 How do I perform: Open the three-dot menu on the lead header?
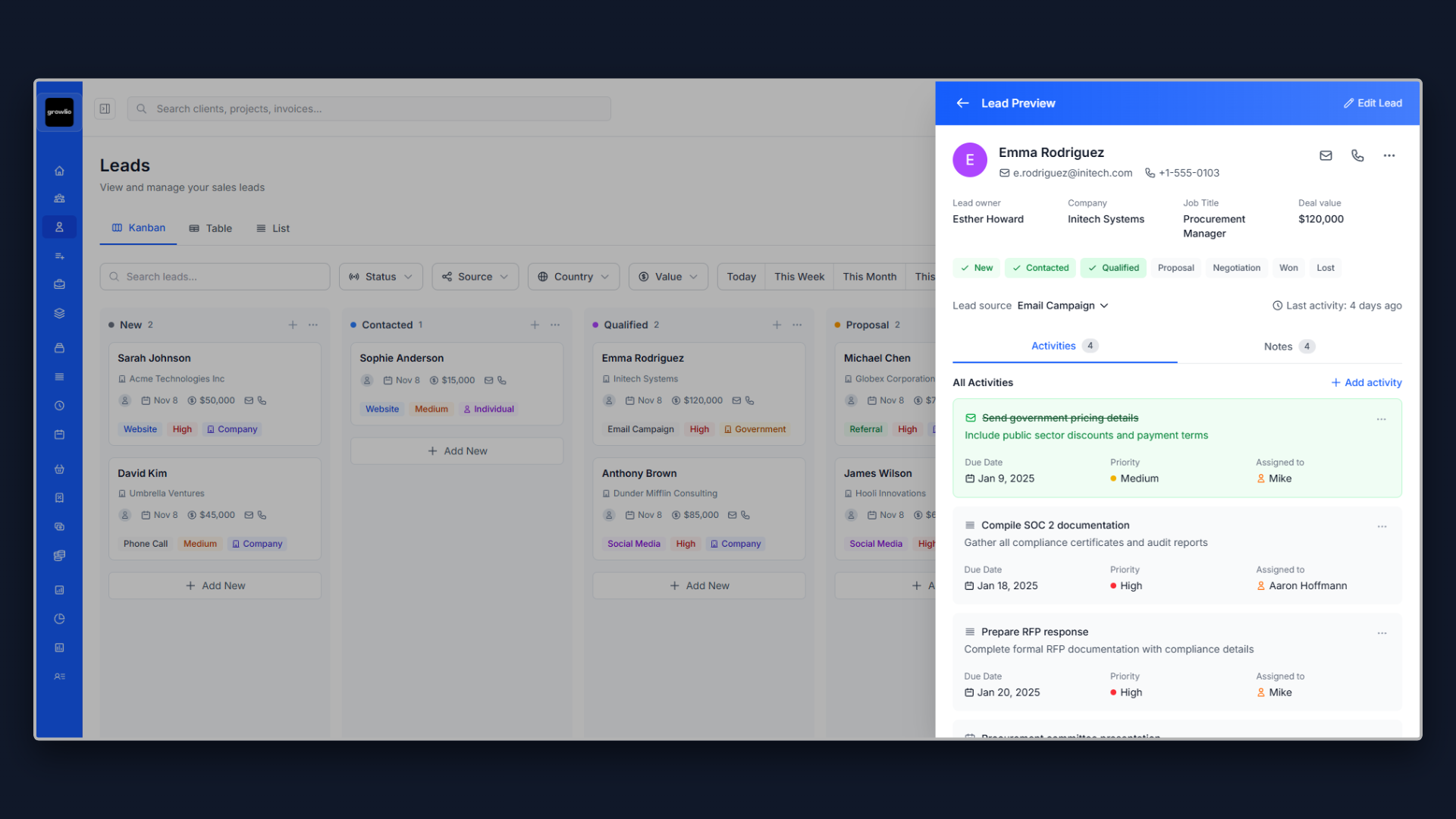(1389, 155)
